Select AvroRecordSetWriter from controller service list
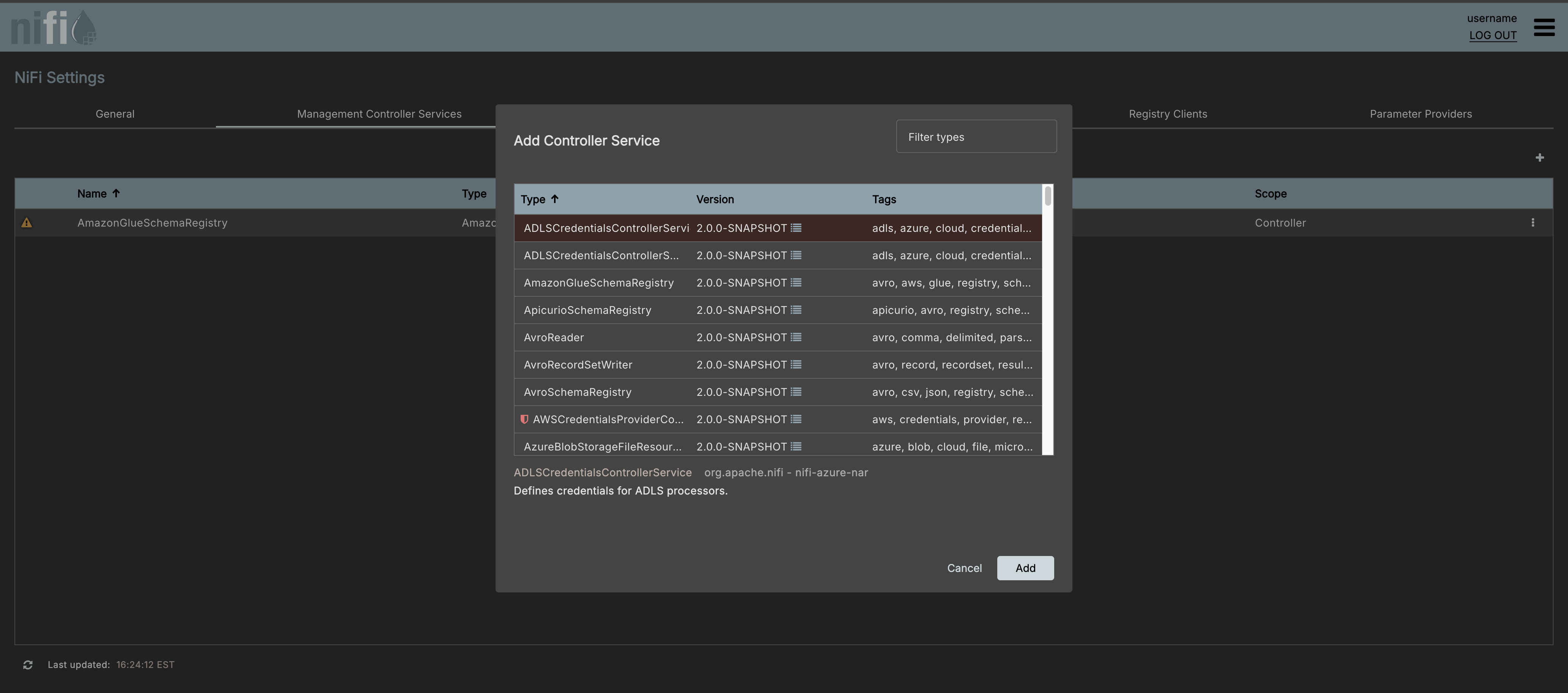The height and width of the screenshot is (693, 1568). (x=577, y=364)
